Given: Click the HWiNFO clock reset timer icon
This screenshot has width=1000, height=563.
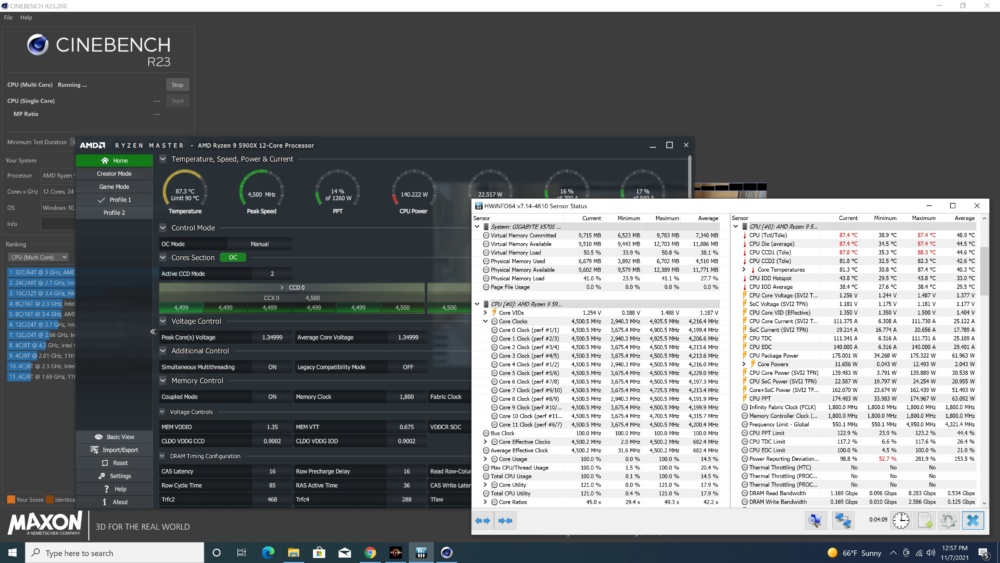Looking at the screenshot, I should pos(901,520).
